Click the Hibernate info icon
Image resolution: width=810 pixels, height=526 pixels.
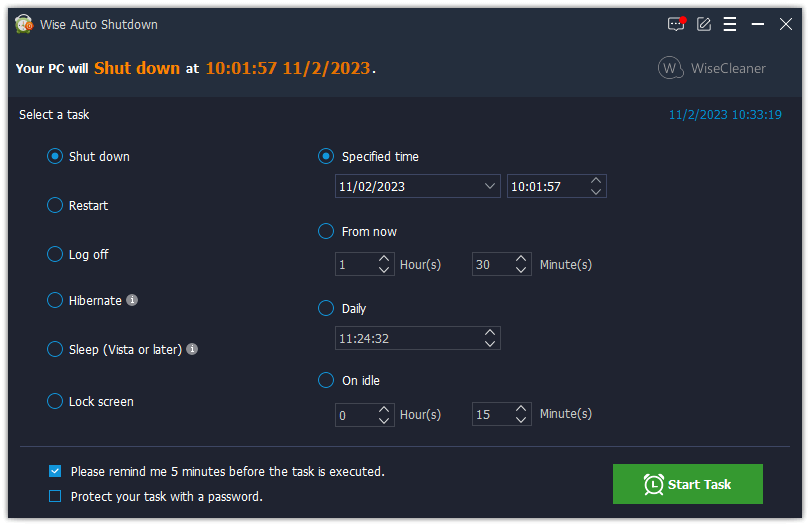[x=132, y=300]
